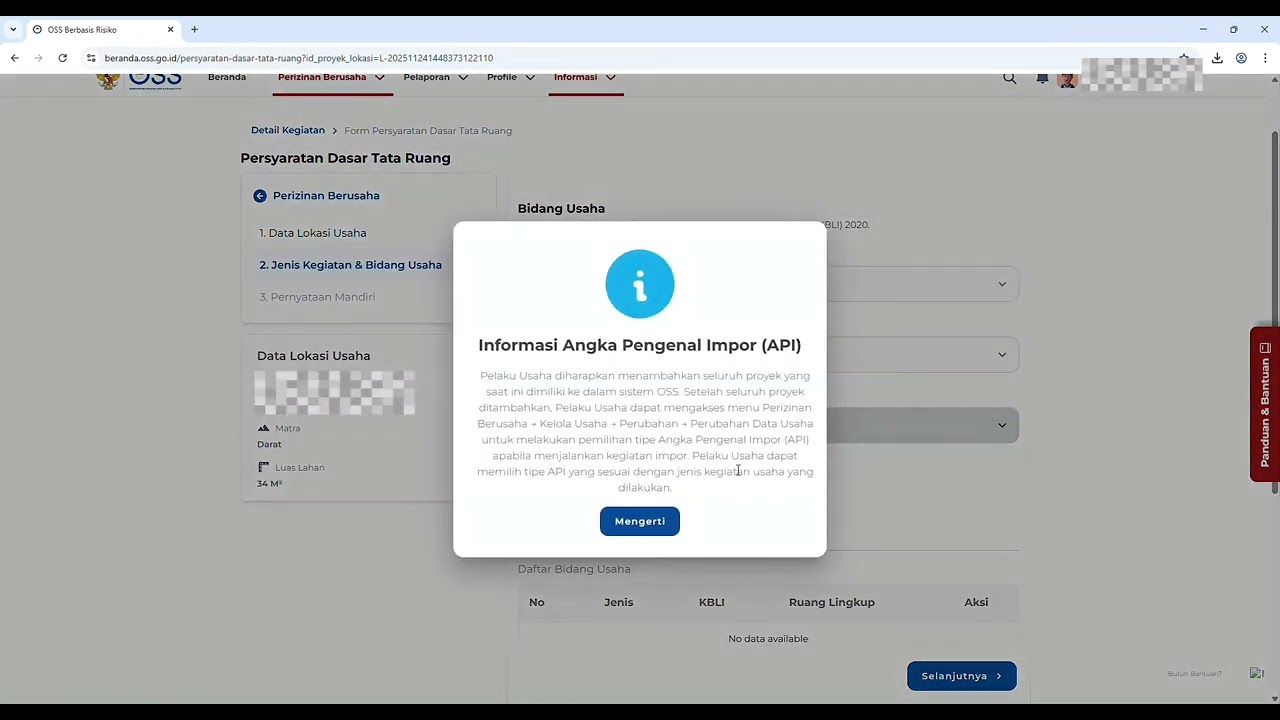Click the blue info icon in the dialog
Screen dimensions: 1280x720
(640, 284)
